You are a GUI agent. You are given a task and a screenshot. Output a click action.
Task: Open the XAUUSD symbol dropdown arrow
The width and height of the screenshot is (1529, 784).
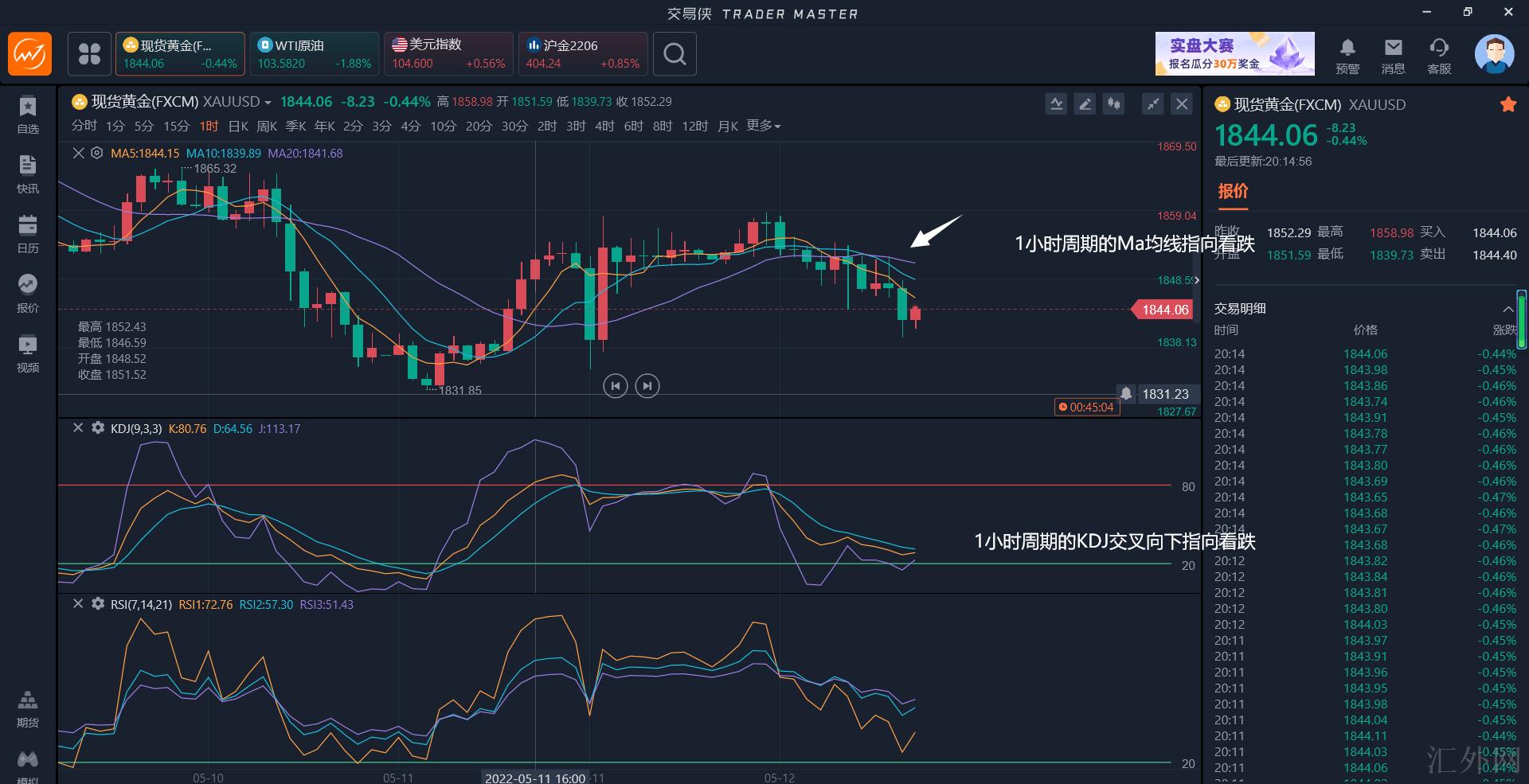pos(268,103)
